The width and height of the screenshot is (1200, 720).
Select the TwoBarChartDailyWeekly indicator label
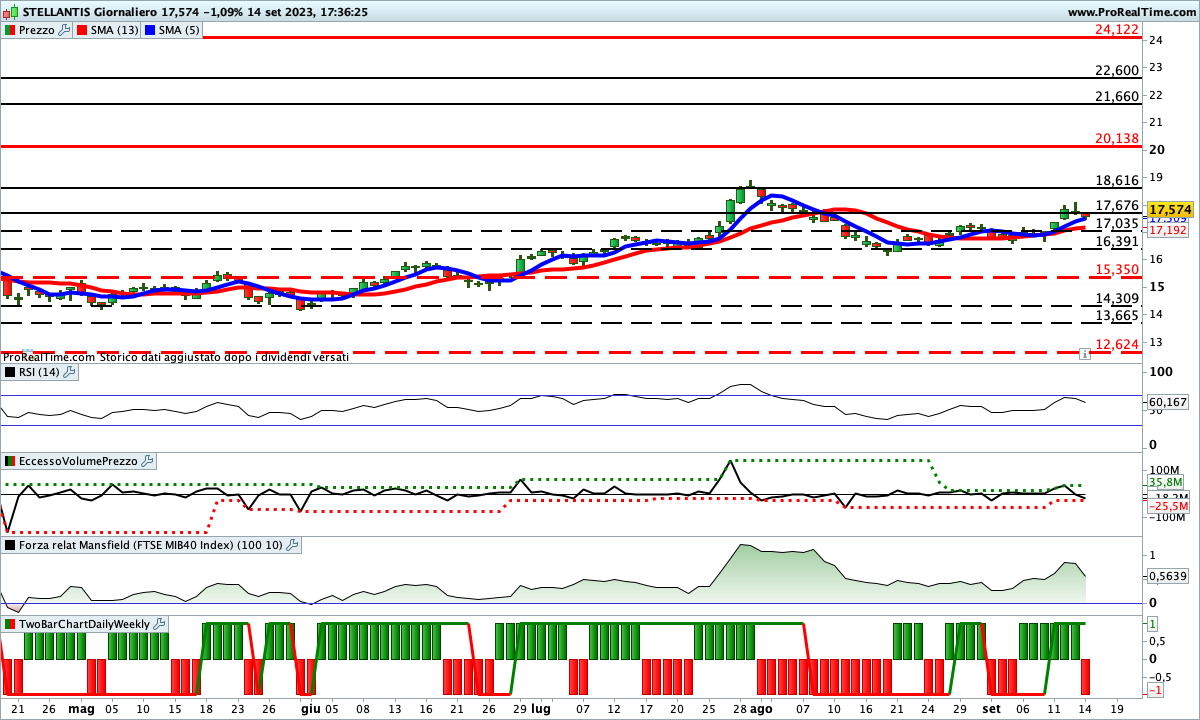click(85, 624)
